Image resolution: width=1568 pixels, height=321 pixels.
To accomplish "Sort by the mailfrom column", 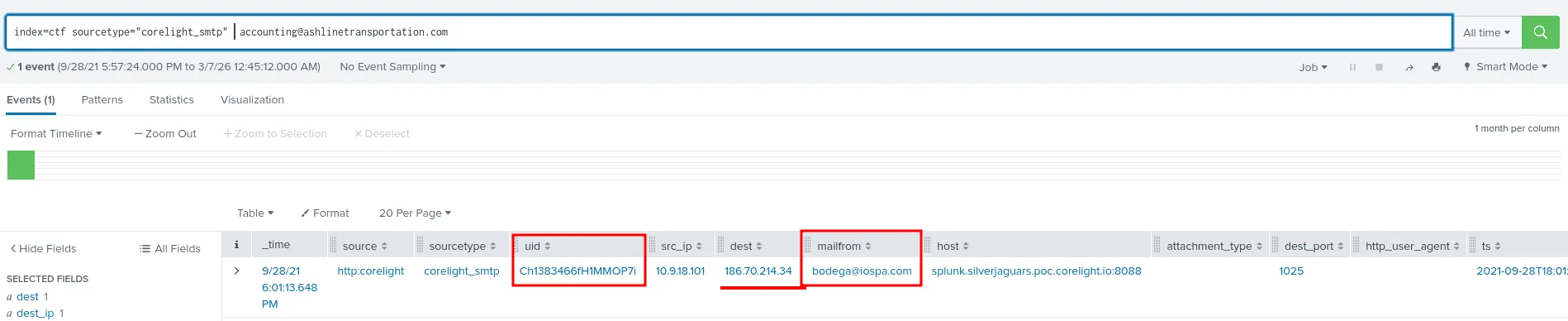I will pos(843,246).
